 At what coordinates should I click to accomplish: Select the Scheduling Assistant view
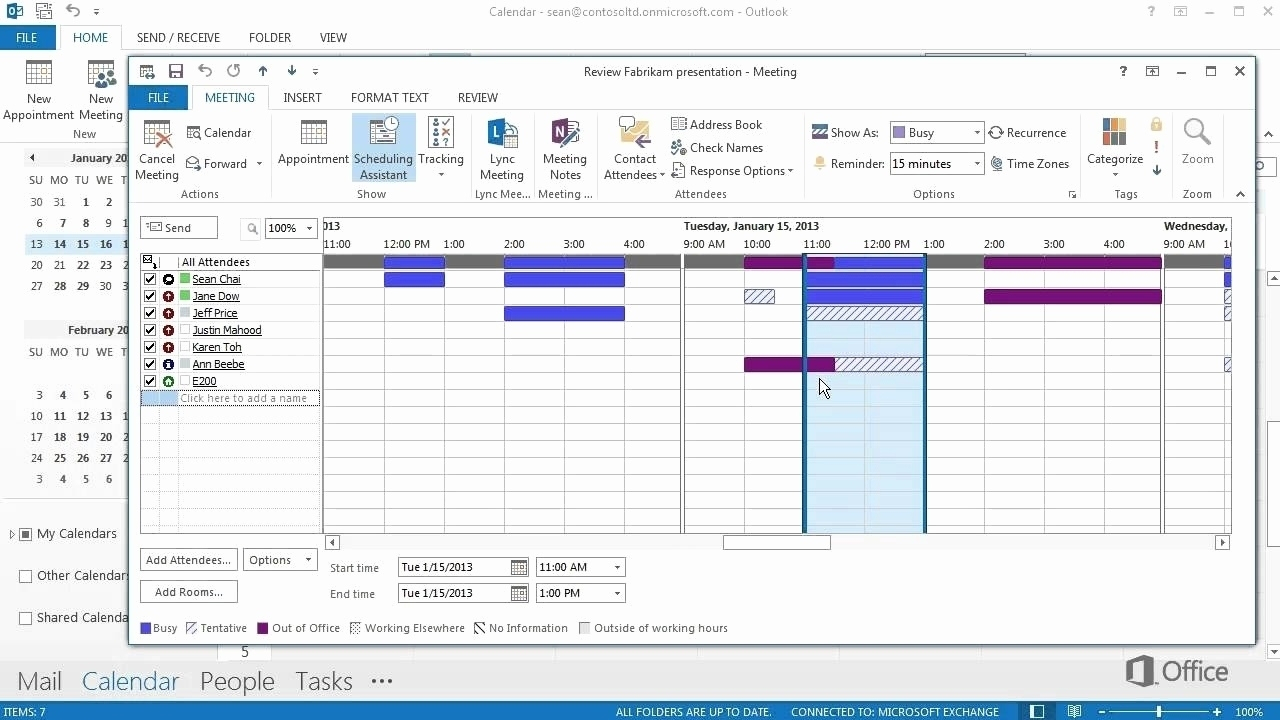(x=383, y=148)
